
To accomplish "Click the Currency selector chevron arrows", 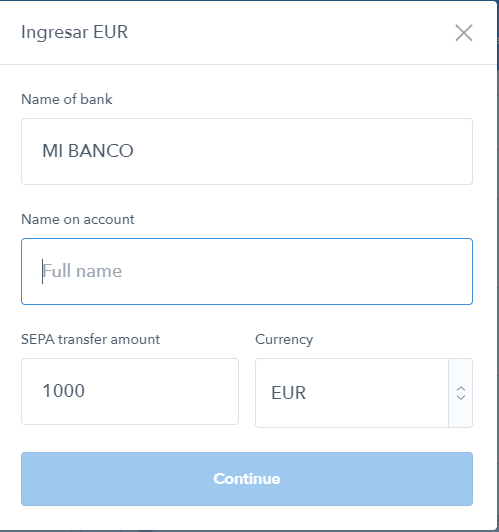I will coord(461,393).
